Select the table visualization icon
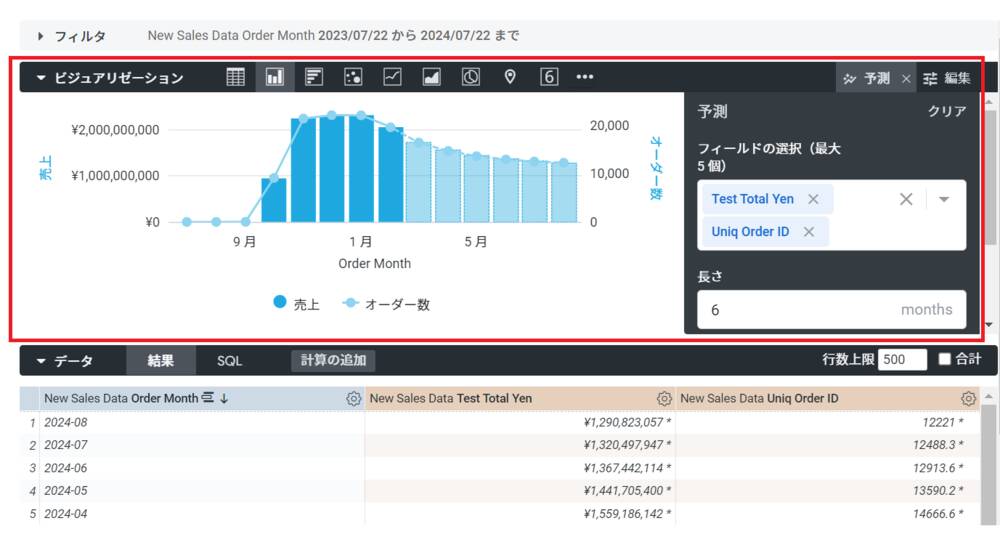The height and width of the screenshot is (542, 1000). point(236,77)
